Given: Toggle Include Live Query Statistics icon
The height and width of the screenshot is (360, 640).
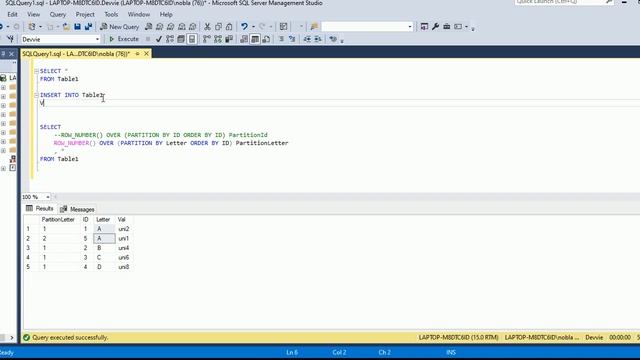Looking at the screenshot, I should click(218, 39).
